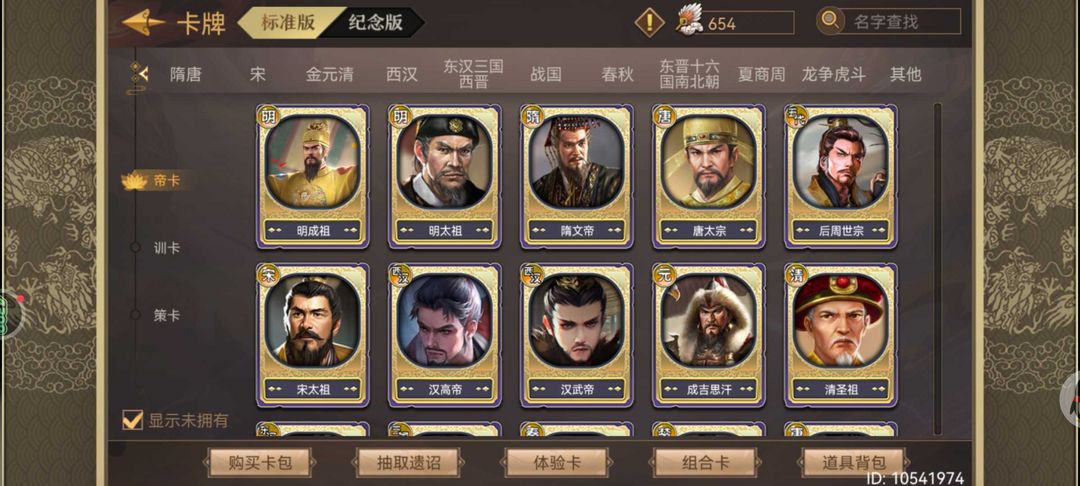The width and height of the screenshot is (1080, 486).
Task: Select the lotus icon next to 帝卡
Action: (134, 181)
